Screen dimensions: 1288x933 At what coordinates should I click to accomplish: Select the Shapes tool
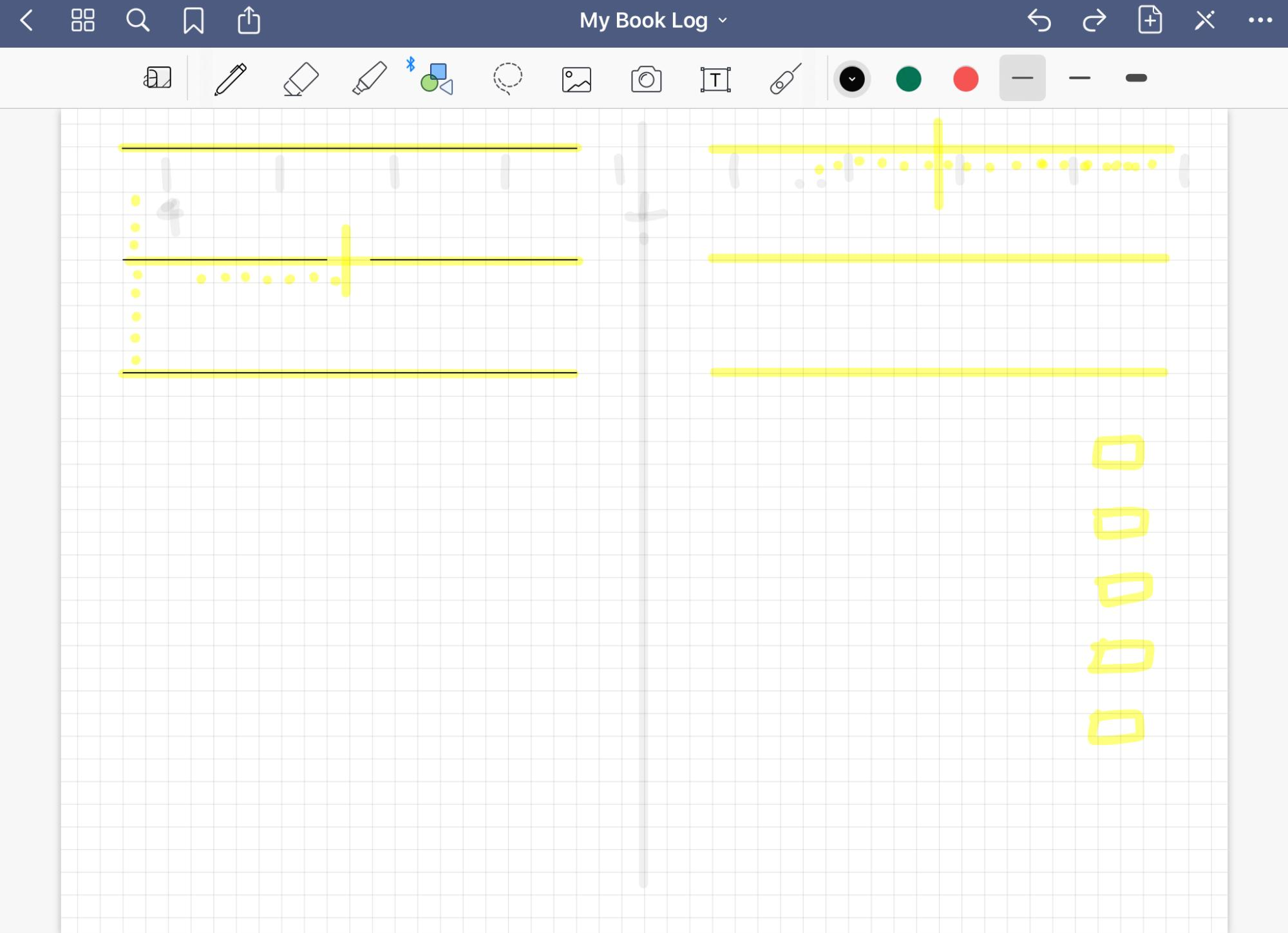437,79
